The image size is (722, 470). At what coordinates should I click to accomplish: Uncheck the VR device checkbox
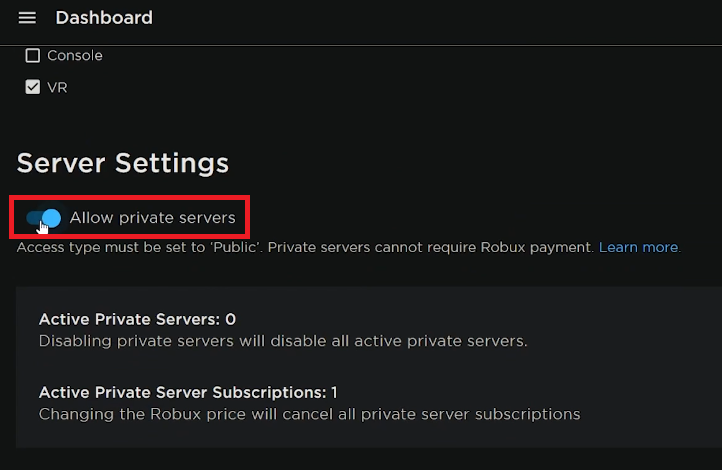33,88
